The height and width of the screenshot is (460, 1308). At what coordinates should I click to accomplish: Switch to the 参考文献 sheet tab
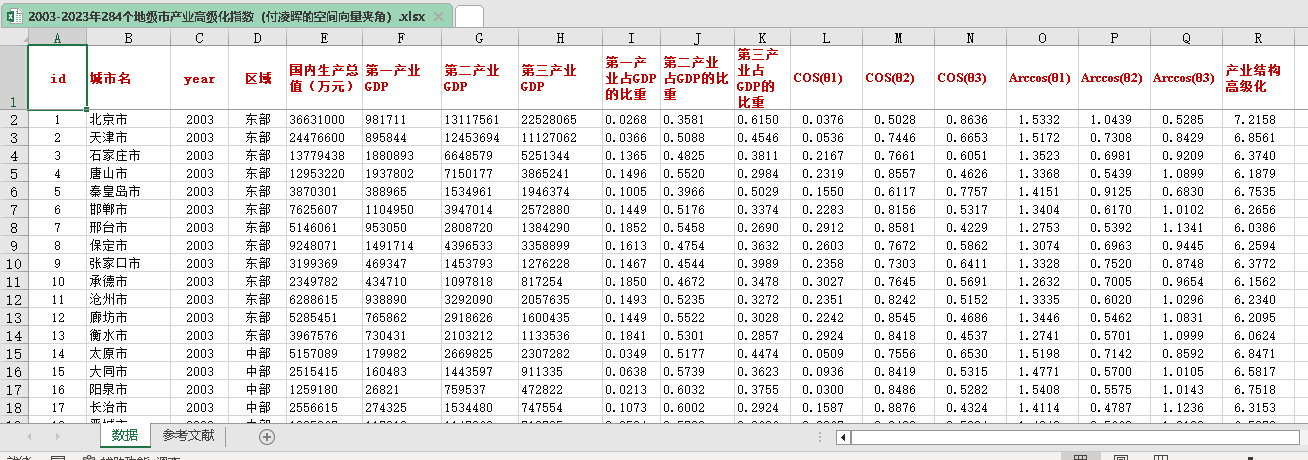coord(188,436)
